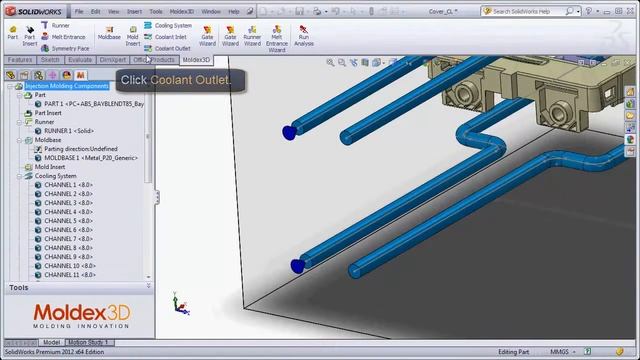
Task: Collapse the Moldbase tree node
Action: tap(19, 140)
